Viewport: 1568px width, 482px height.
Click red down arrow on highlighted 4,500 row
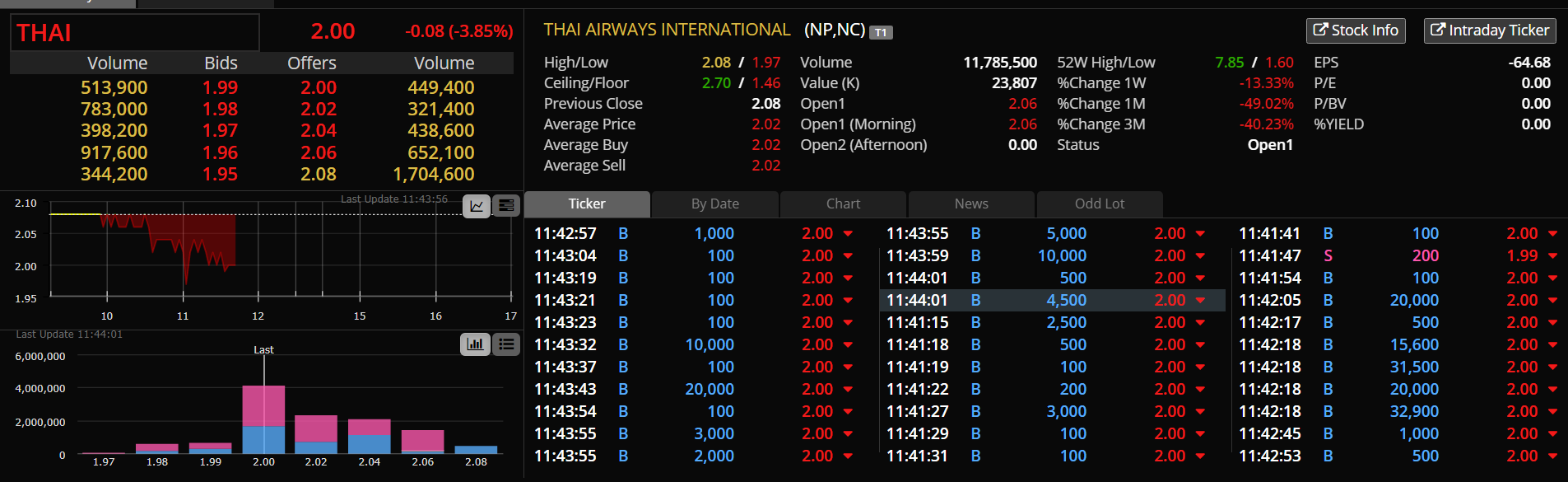1200,301
